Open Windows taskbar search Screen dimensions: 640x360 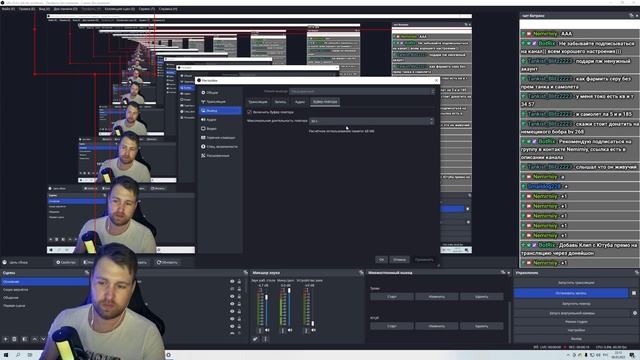tap(18, 355)
